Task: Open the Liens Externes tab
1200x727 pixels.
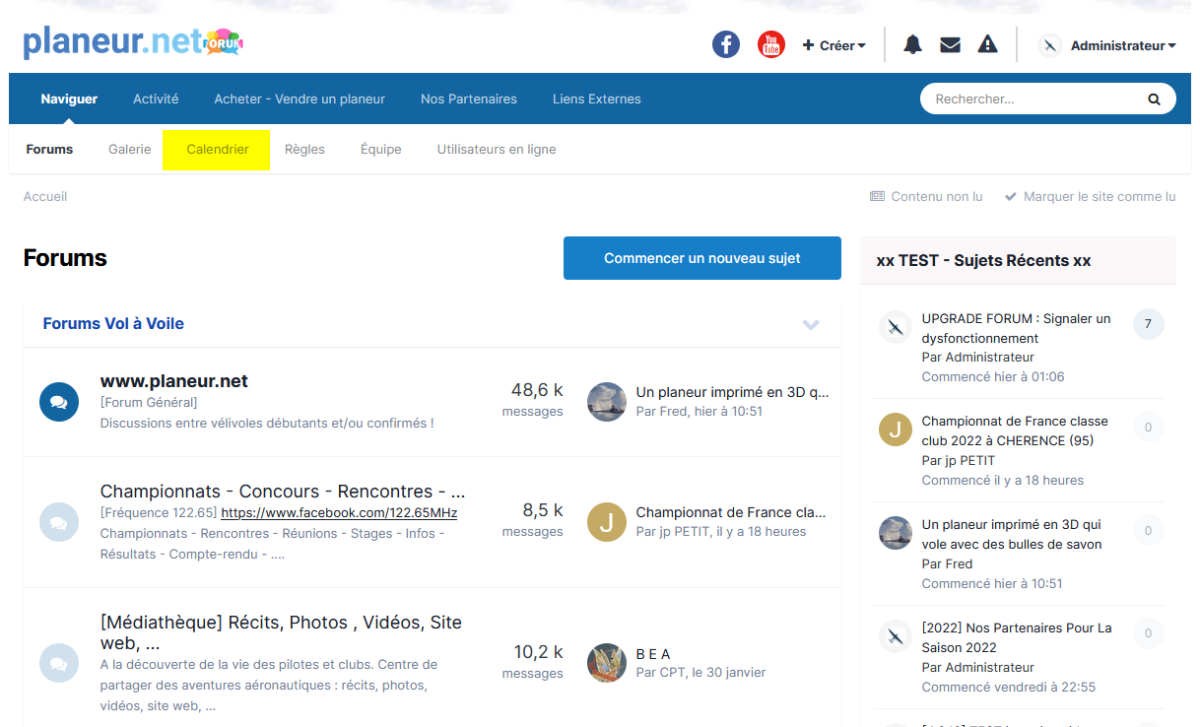Action: (597, 99)
